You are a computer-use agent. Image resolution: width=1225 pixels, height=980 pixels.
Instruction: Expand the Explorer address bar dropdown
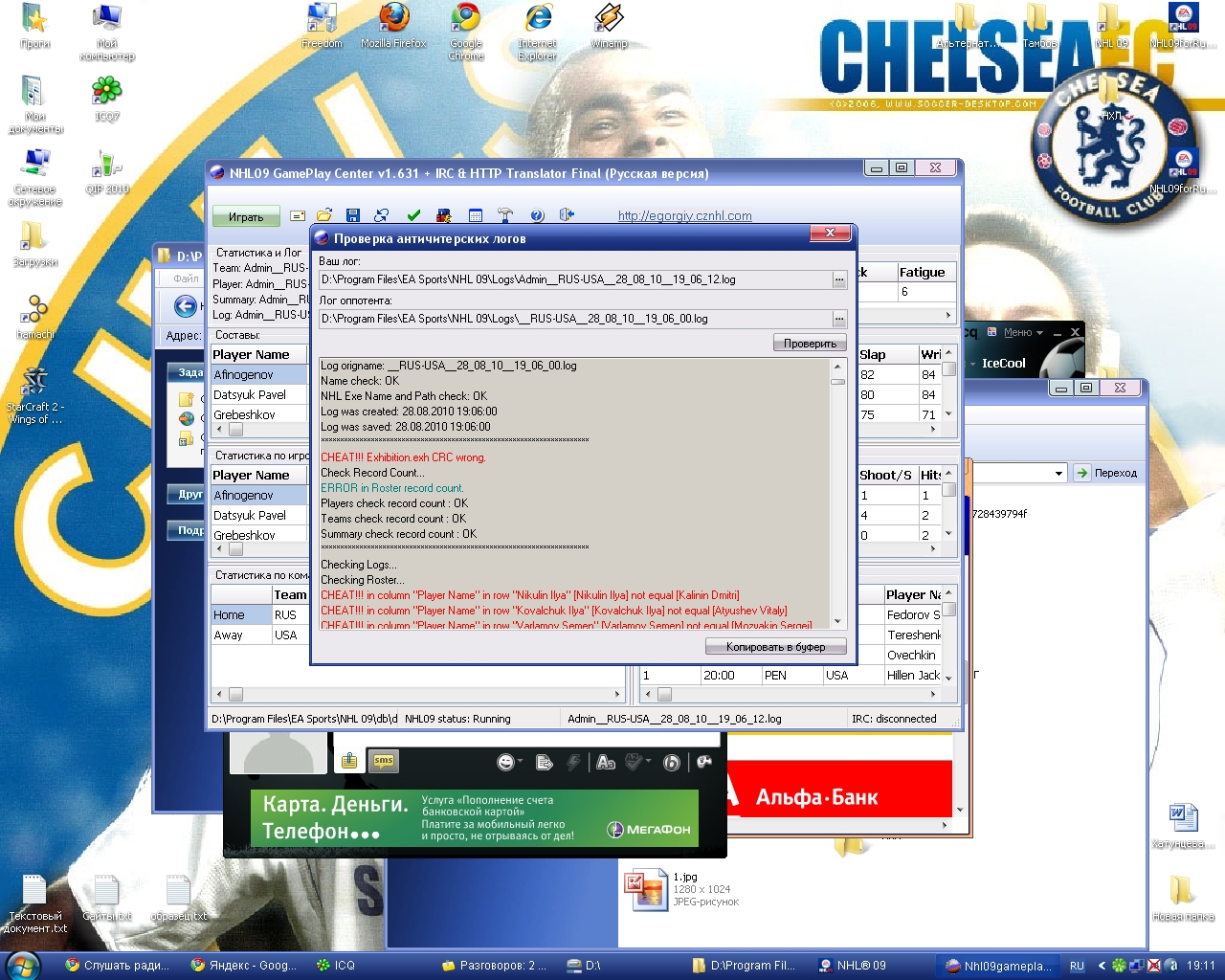(1058, 473)
